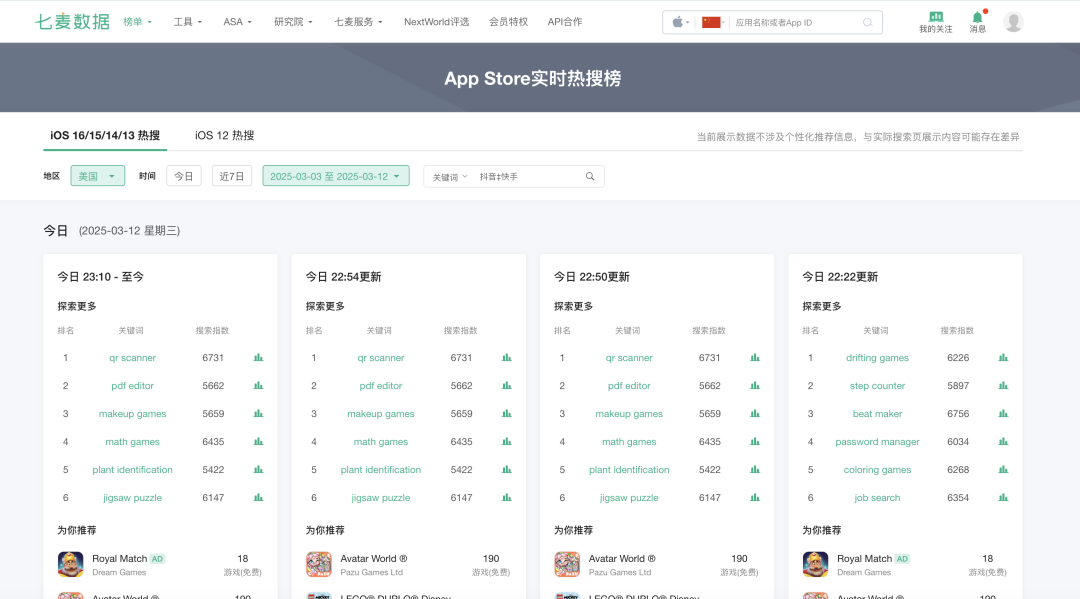Open Avatar World app icon in 22:54 card
1080x599 pixels.
(x=319, y=565)
